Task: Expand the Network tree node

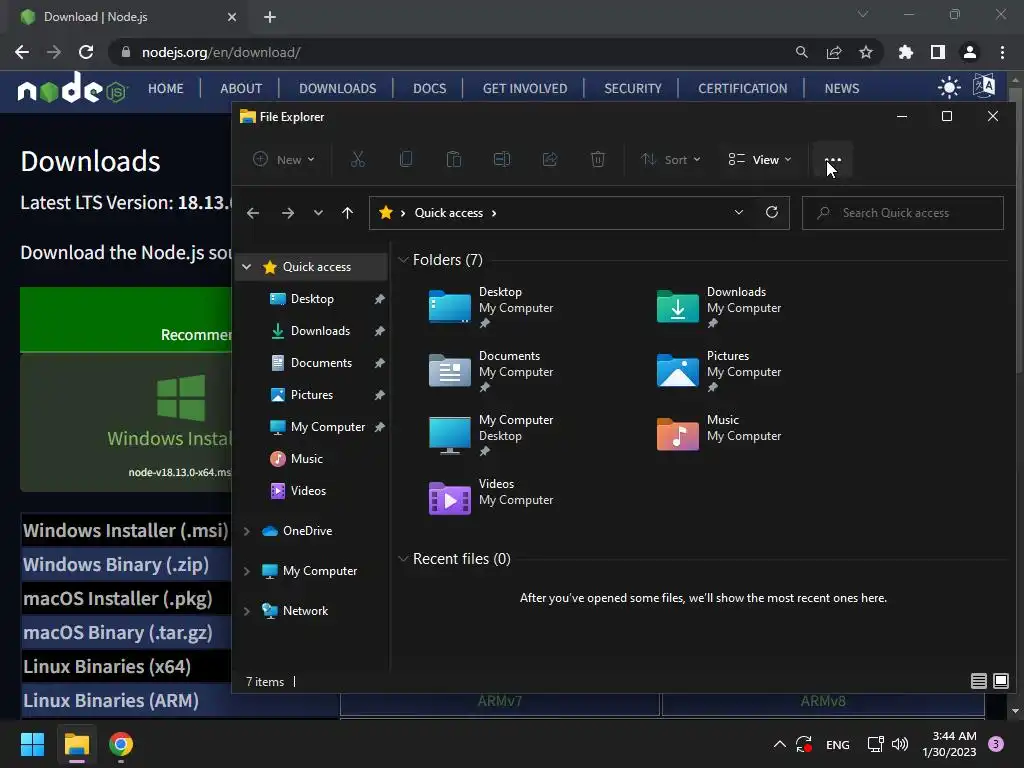Action: coord(246,611)
